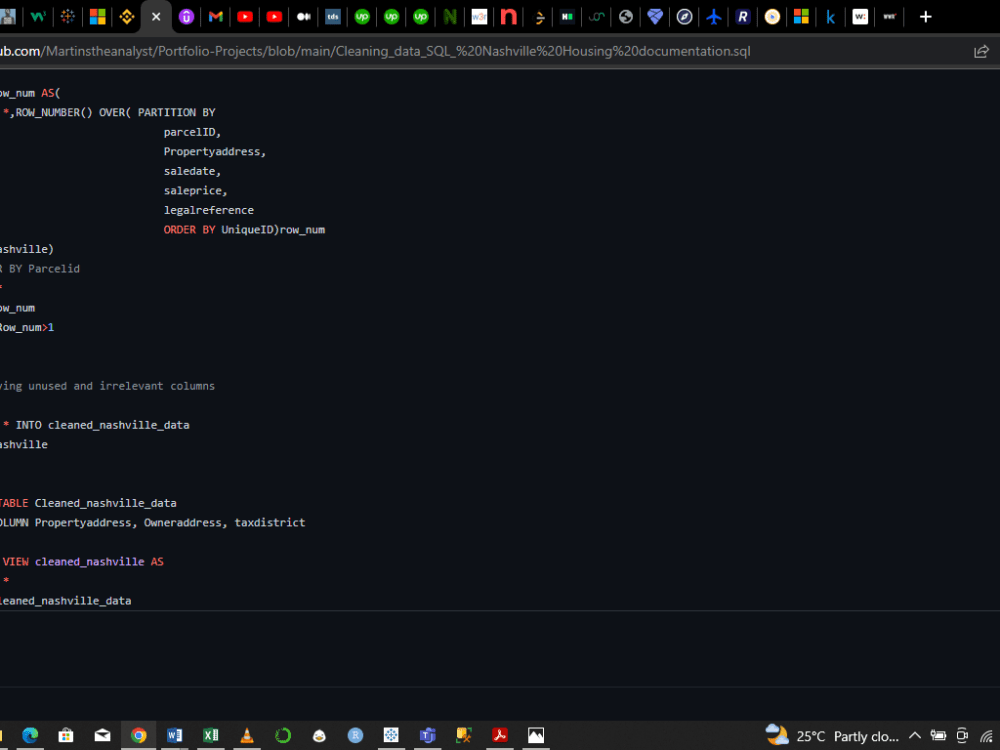Screen dimensions: 1000x750
Task: Focus the GitHub URL address bar
Action: [x=375, y=51]
